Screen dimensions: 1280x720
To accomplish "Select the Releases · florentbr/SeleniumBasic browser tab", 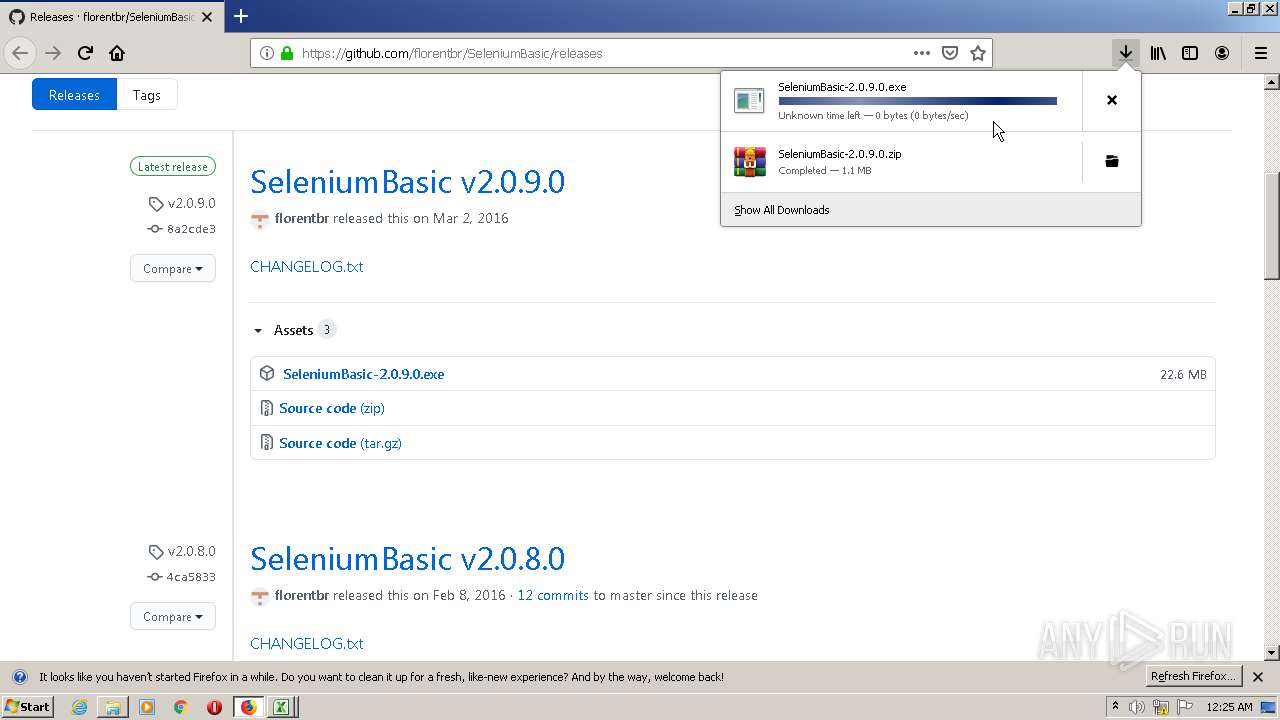I will pyautogui.click(x=111, y=16).
